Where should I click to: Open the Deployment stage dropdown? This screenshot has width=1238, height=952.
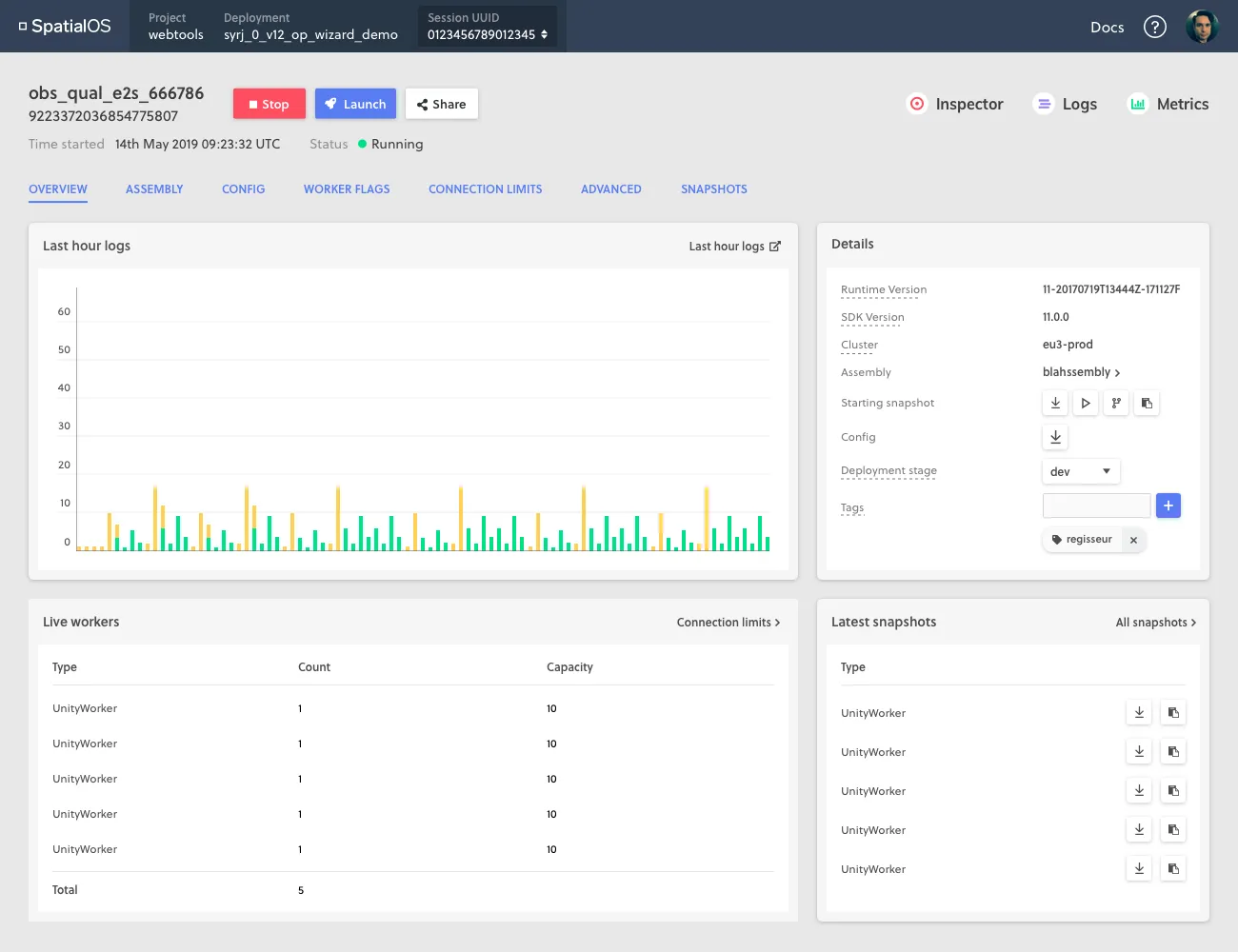click(x=1080, y=471)
